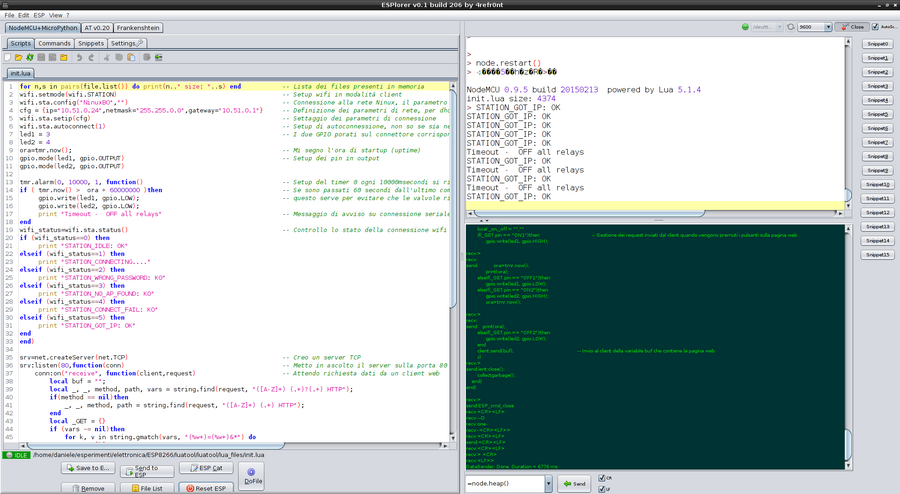This screenshot has width=900, height=494.
Task: Click the Cut scissors icon
Action: (x=108, y=58)
